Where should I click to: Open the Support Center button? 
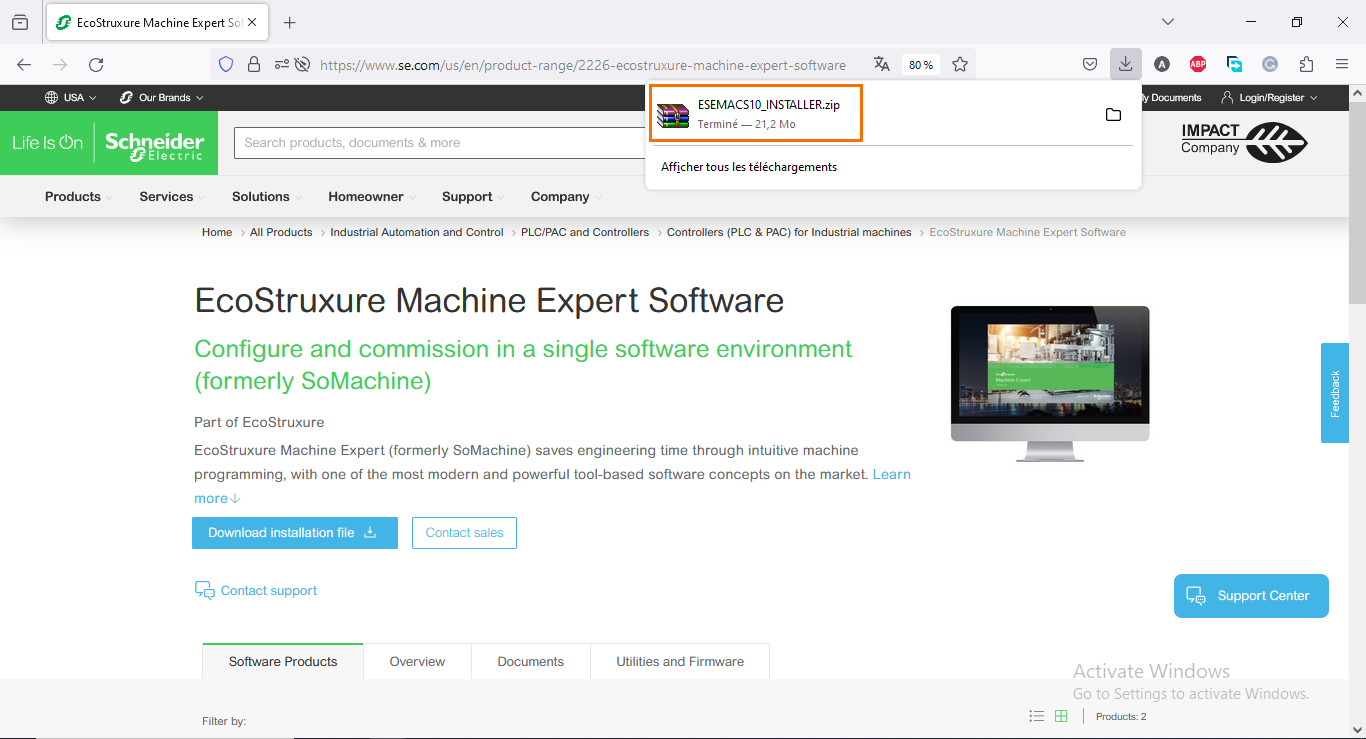point(1251,596)
